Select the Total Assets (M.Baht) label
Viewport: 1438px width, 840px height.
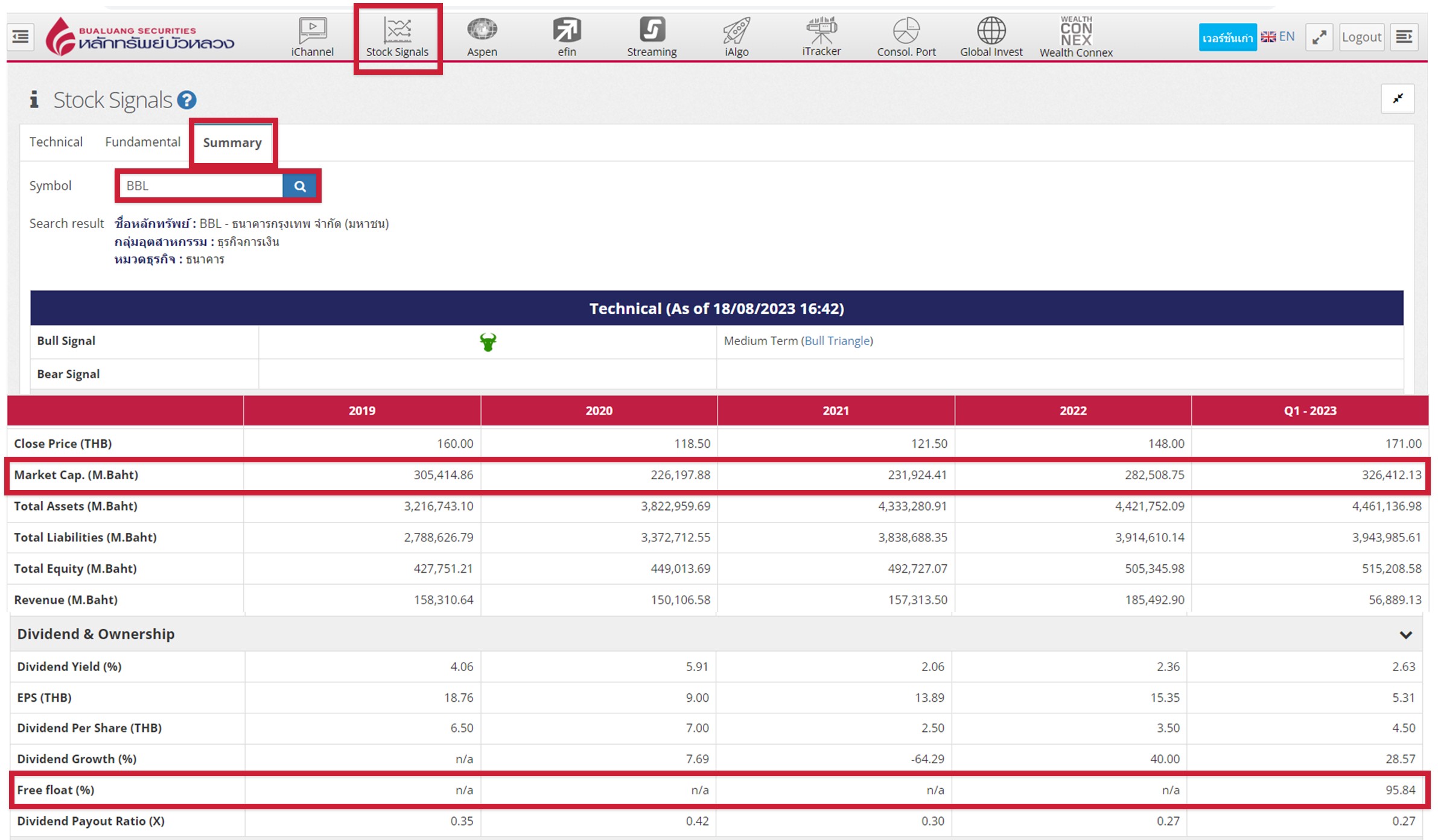coord(75,506)
